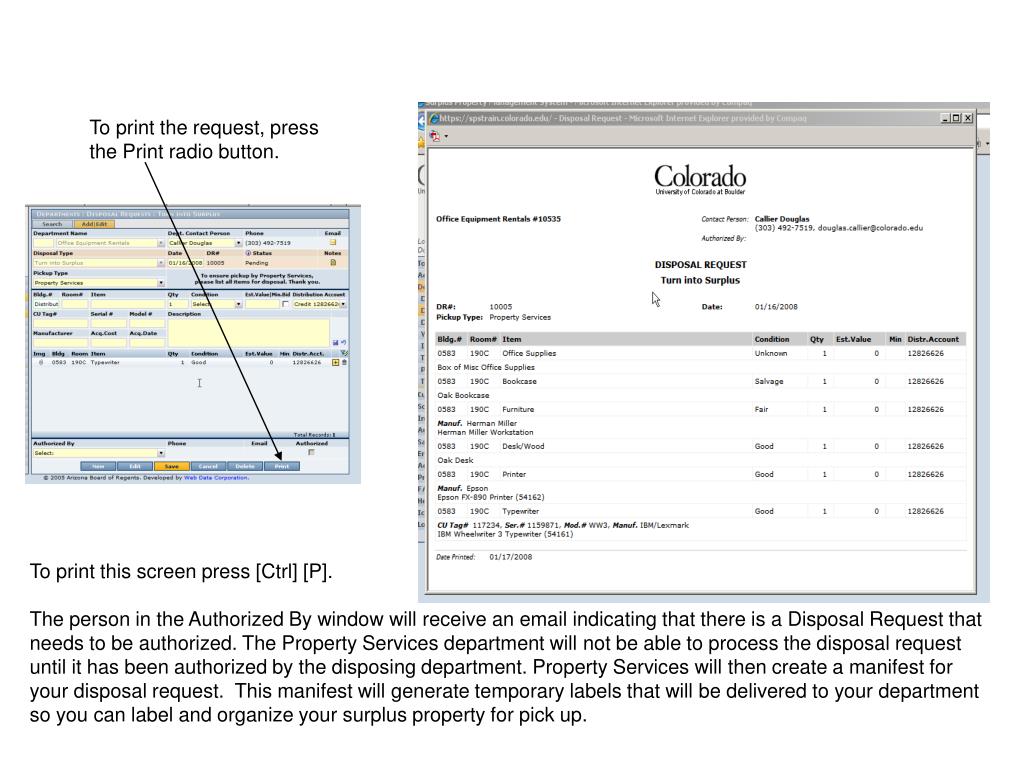Open the Notes icon beside Status
1024x768 pixels.
(x=333, y=263)
